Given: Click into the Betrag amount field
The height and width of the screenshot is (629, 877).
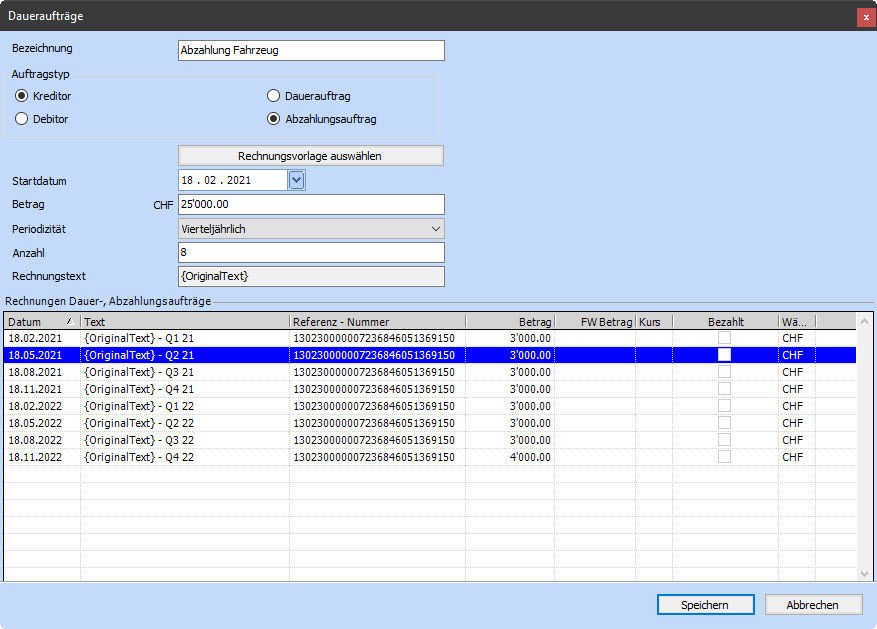Looking at the screenshot, I should (x=310, y=204).
